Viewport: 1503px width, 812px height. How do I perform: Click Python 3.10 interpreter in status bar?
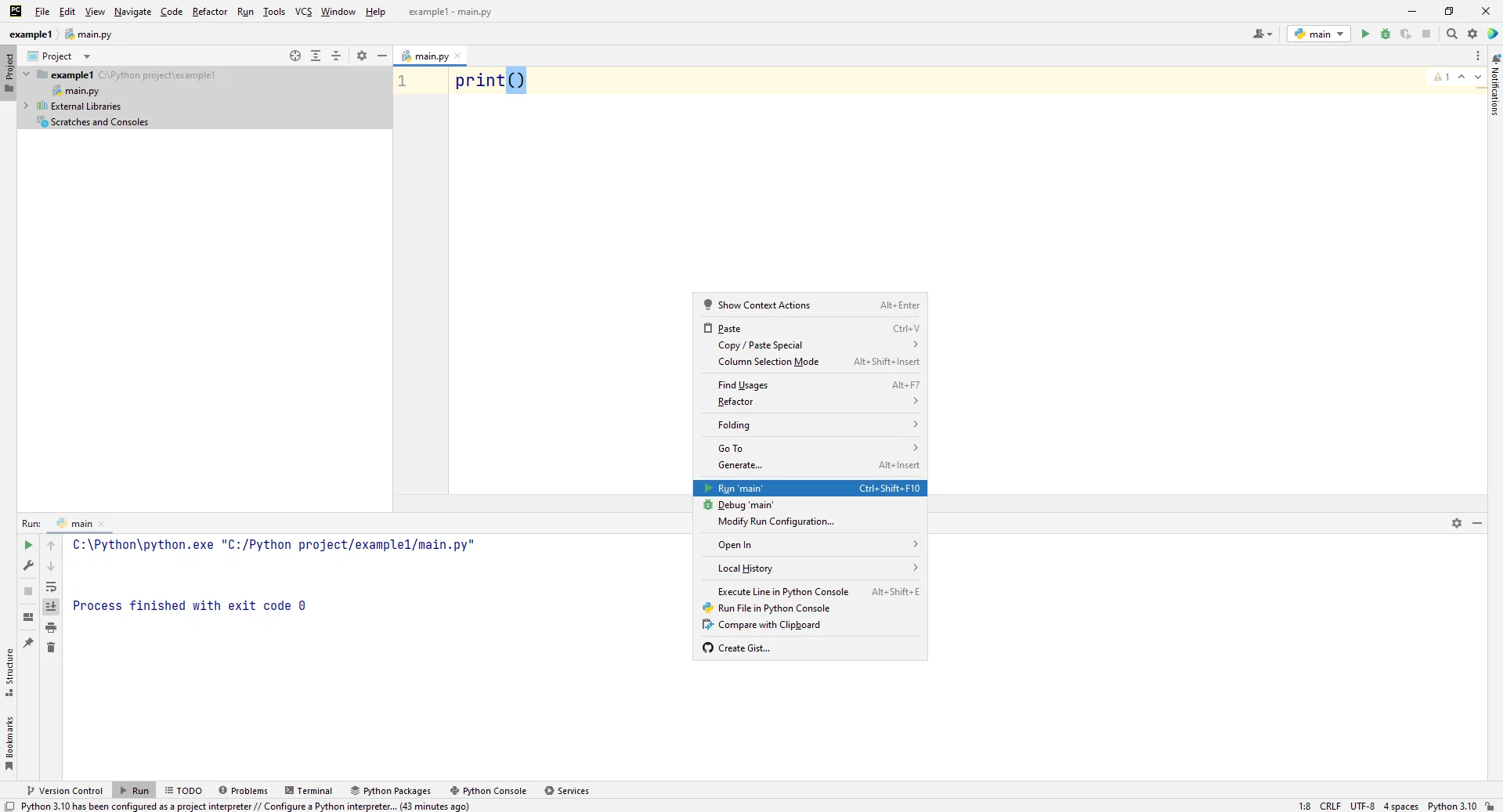click(1451, 806)
